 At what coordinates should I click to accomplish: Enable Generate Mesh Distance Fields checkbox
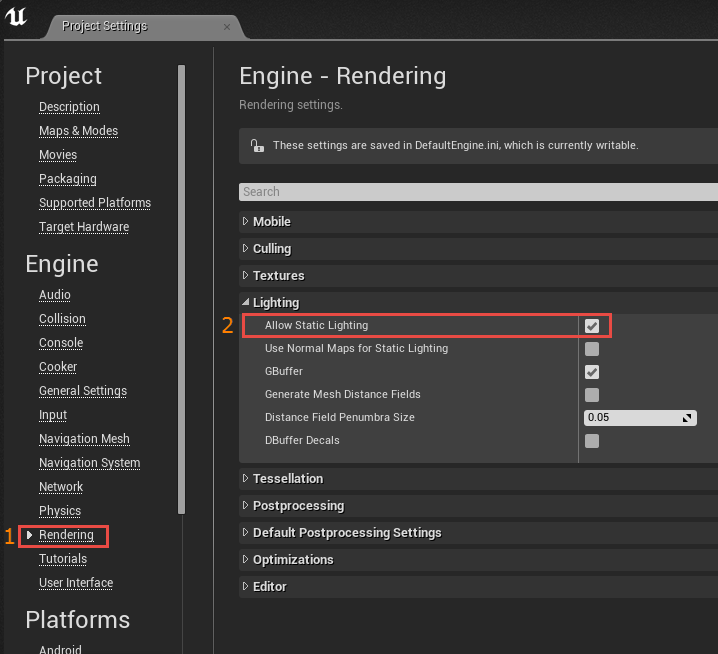(x=592, y=395)
